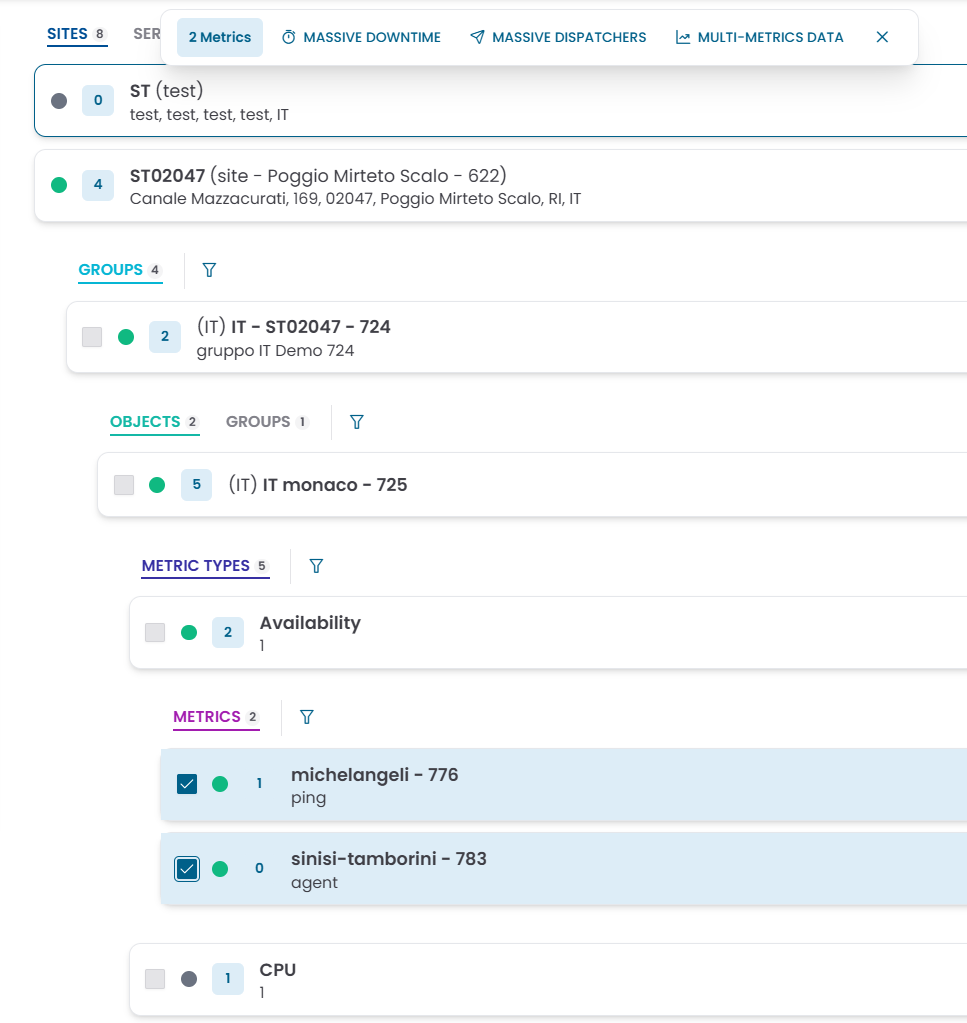967x1023 pixels.
Task: Collapse the ST02047 Poggio Mirteto Scalo site
Action: [x=500, y=186]
